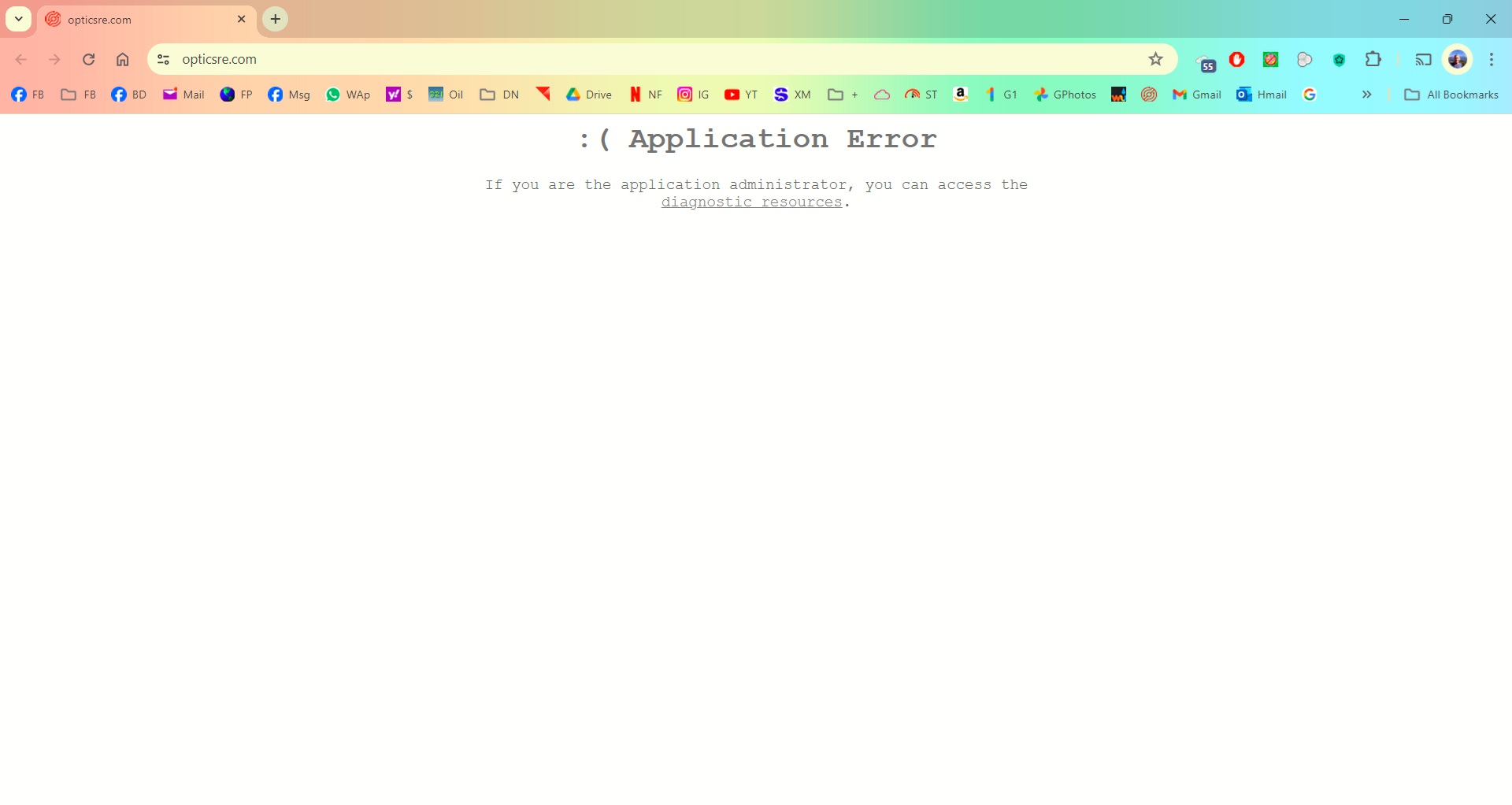
Task: Open the YT YouTube bookmark
Action: (x=740, y=95)
